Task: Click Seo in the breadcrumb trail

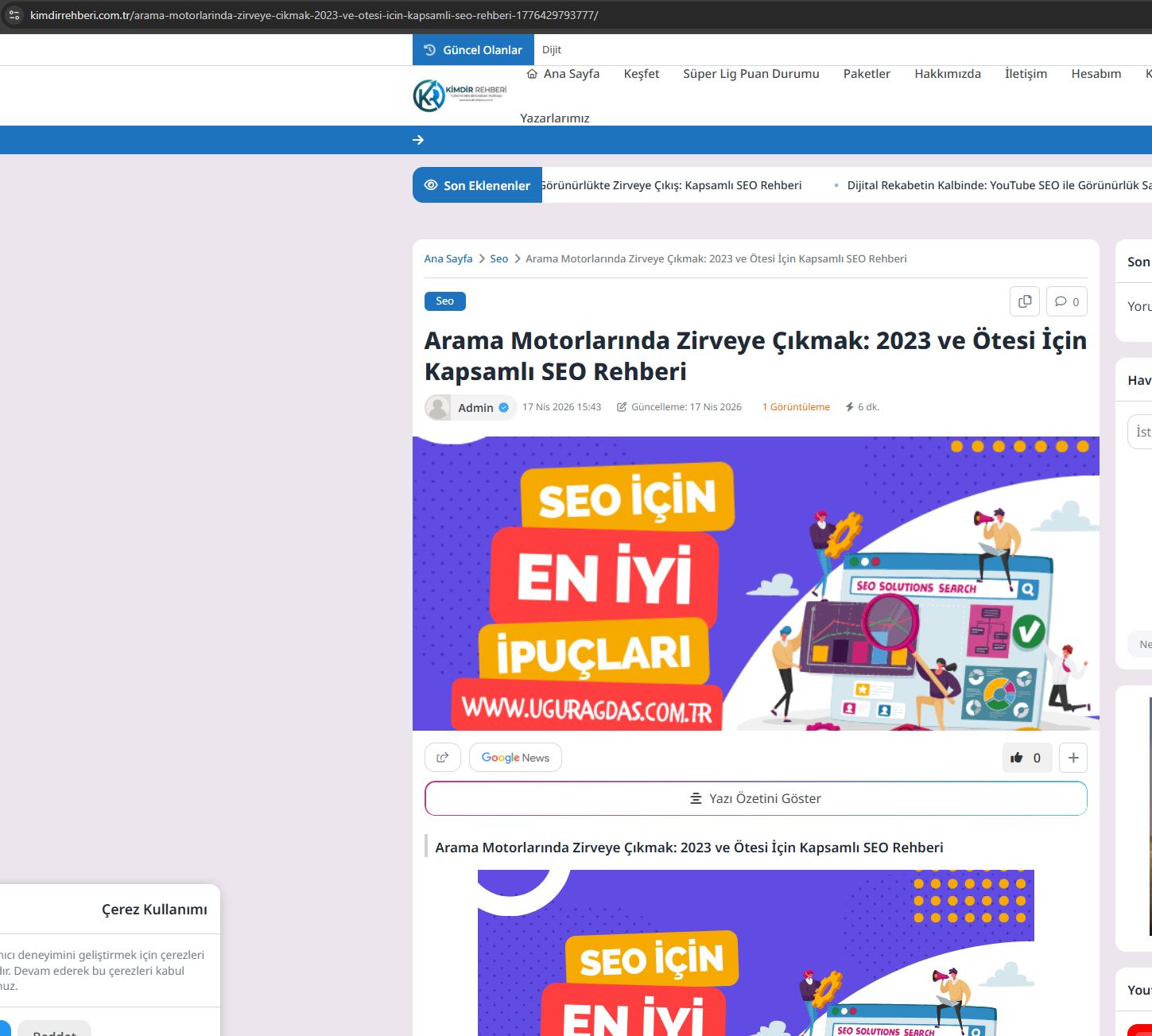Action: (499, 259)
